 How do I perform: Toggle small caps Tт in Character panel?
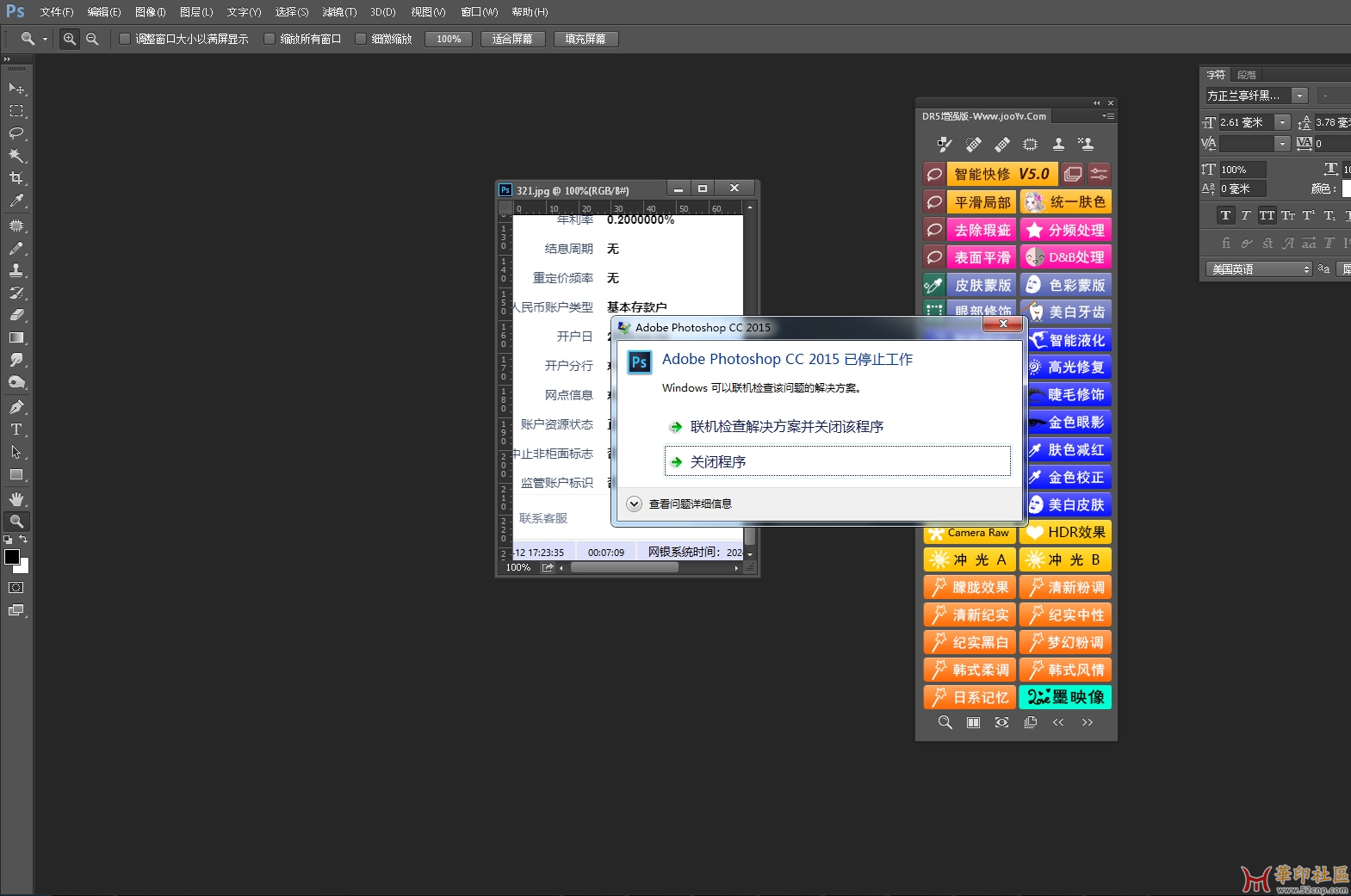coord(1287,215)
